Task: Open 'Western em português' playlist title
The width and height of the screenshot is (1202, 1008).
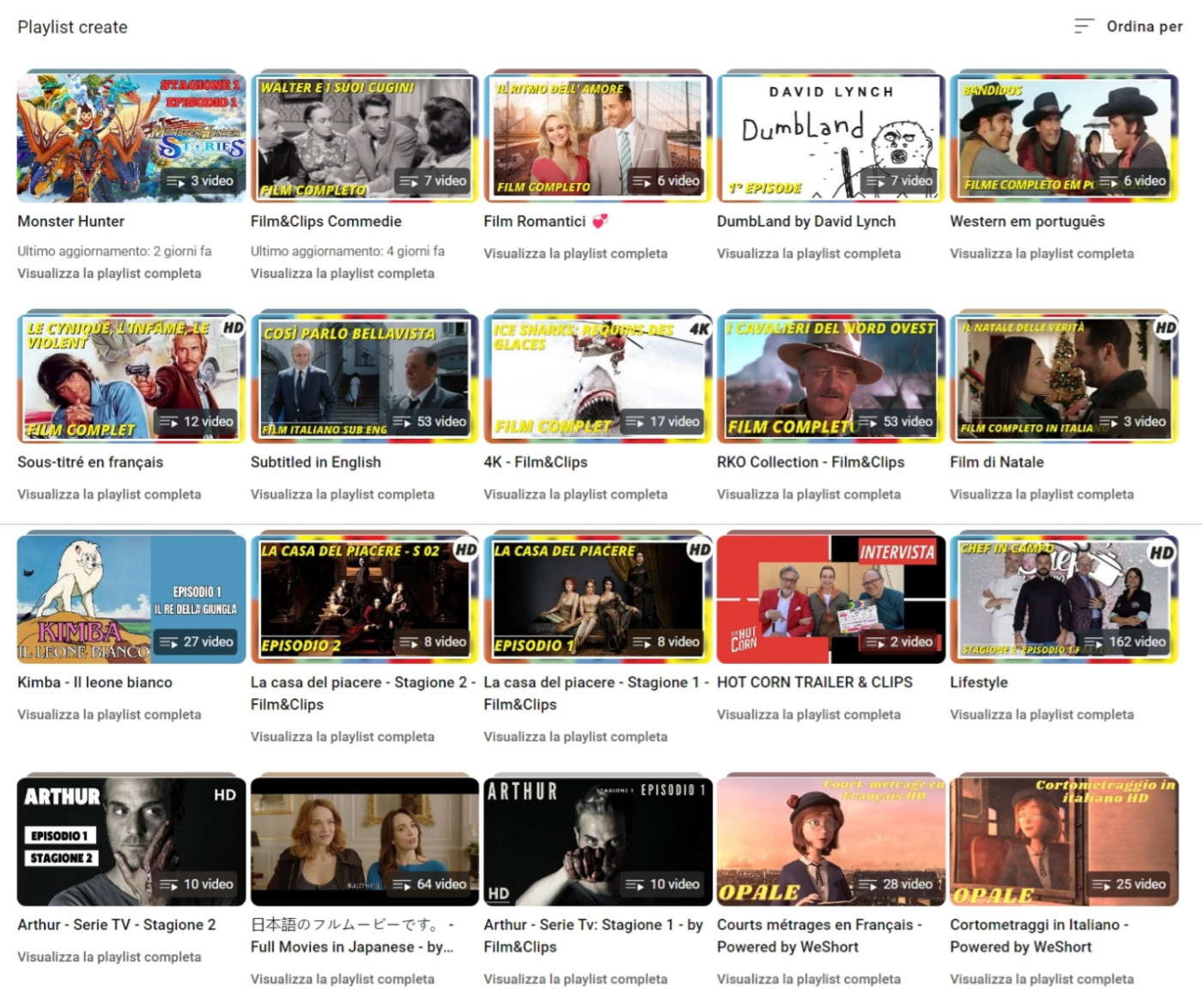Action: [1028, 222]
